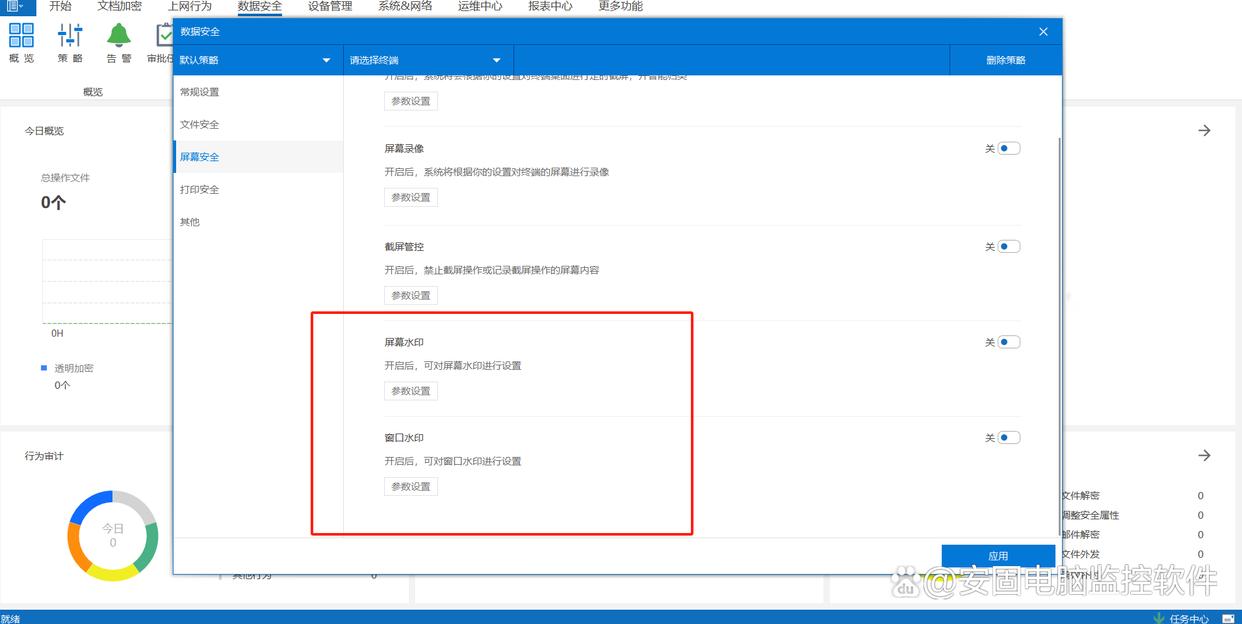Image resolution: width=1242 pixels, height=624 pixels.
Task: Close the 数据安全 dialog with X
Action: tap(1043, 32)
